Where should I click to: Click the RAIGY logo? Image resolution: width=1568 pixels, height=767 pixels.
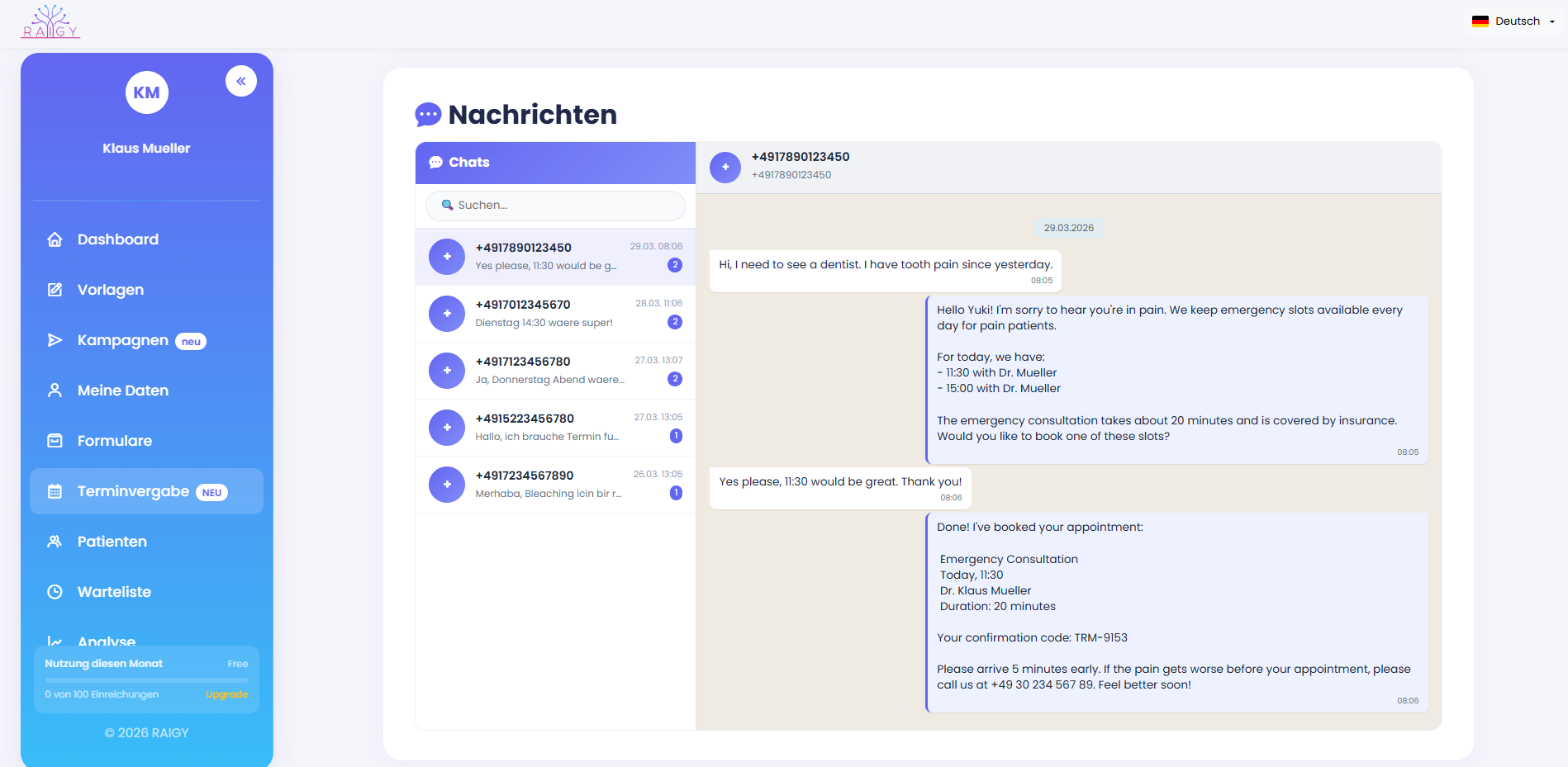click(x=50, y=21)
